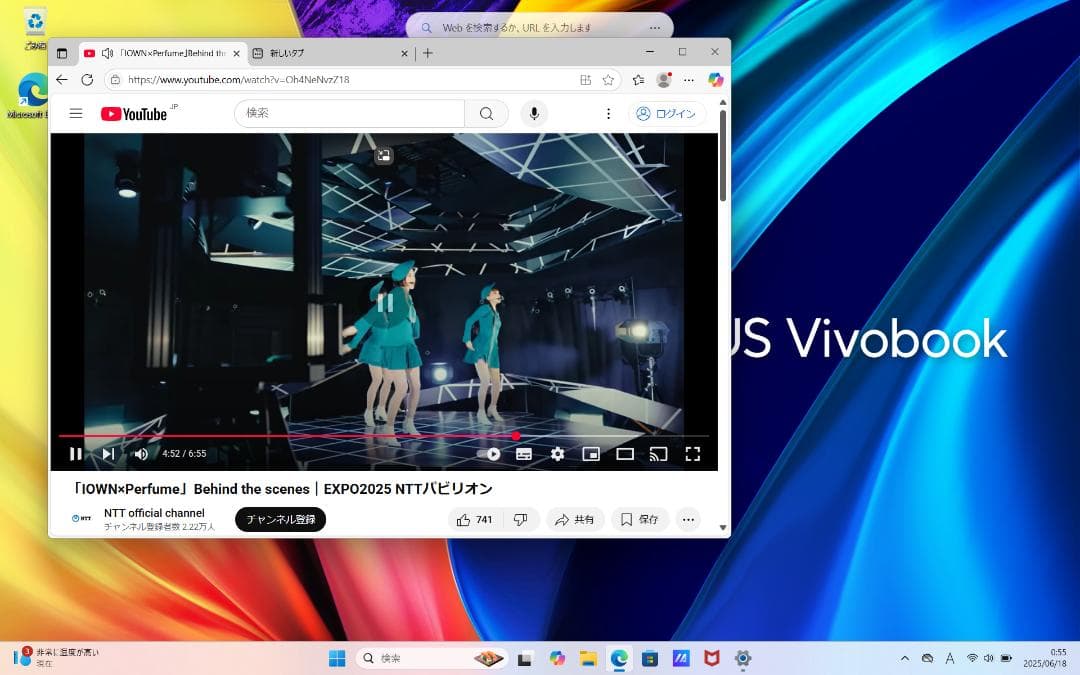The image size is (1080, 675).
Task: Click the Cast icon
Action: (x=658, y=453)
